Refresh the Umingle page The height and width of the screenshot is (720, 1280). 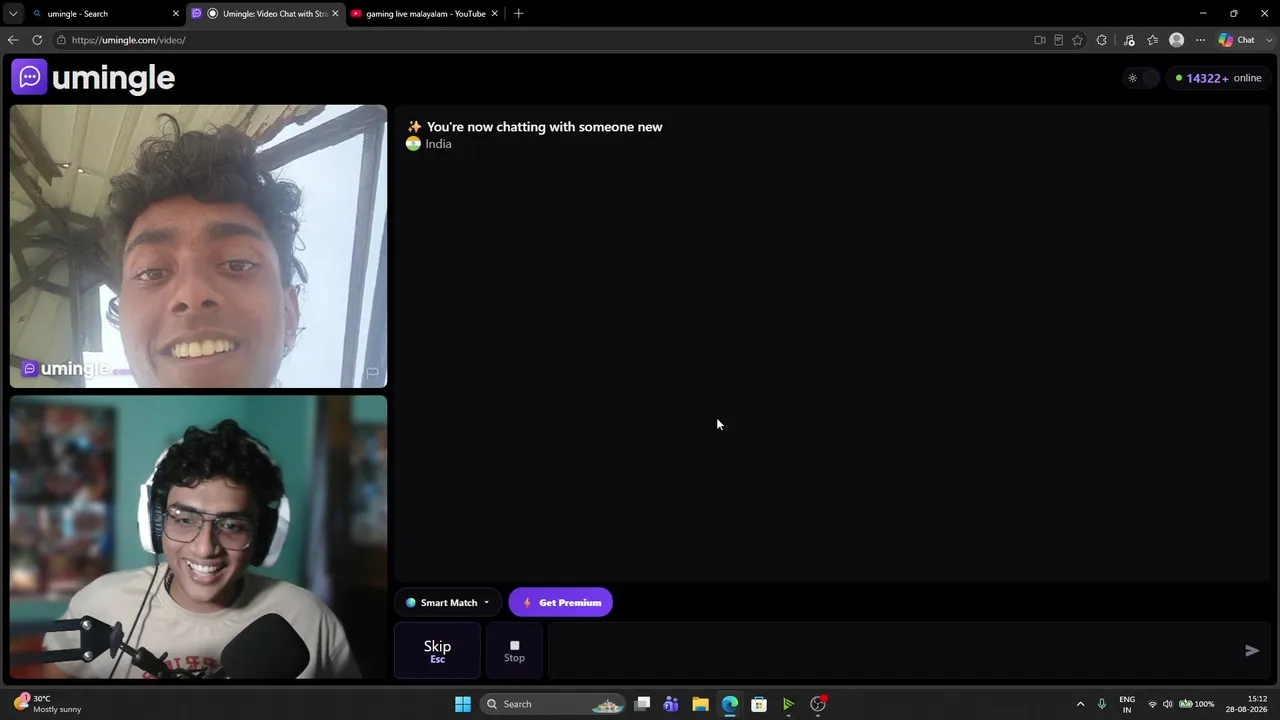pyautogui.click(x=37, y=40)
